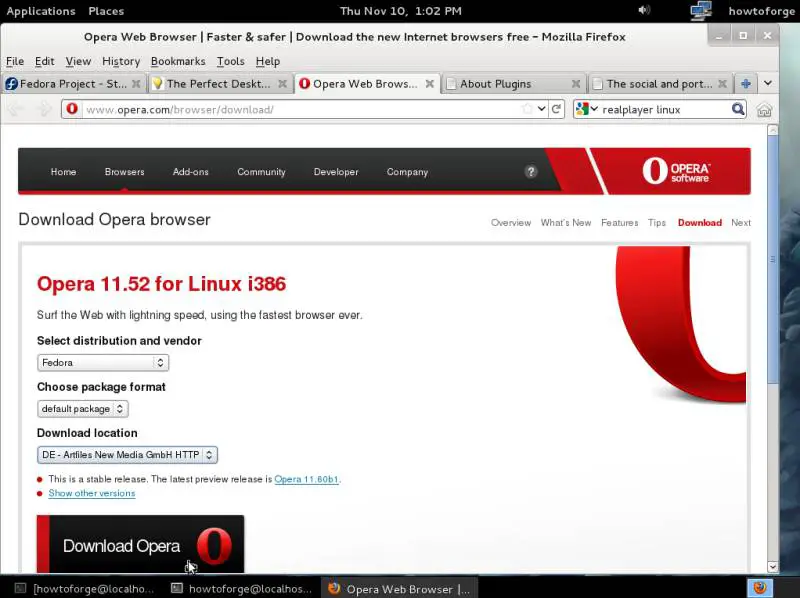This screenshot has width=800, height=598.
Task: Open the Places menu in top panel
Action: tap(106, 11)
